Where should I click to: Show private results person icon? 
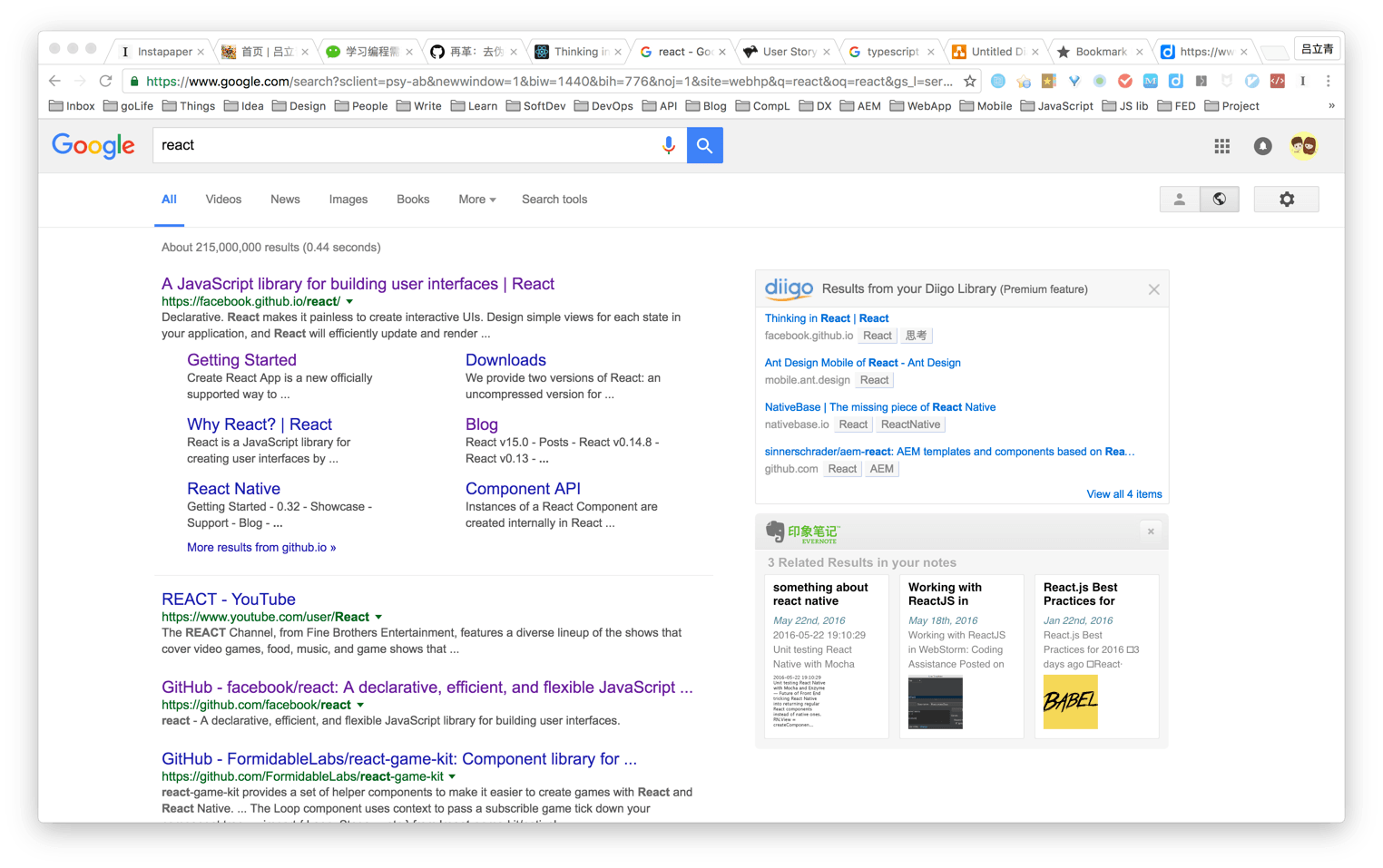click(x=1180, y=200)
